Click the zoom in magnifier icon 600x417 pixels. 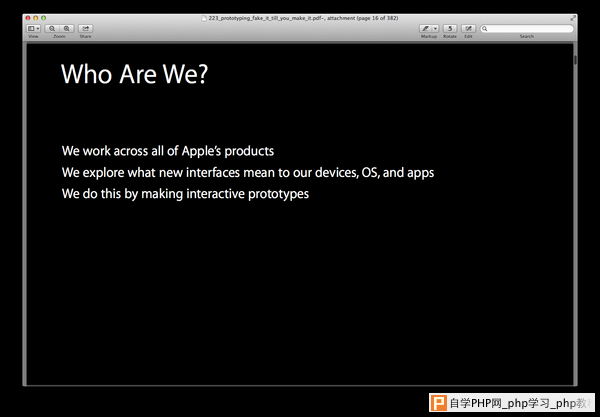point(67,29)
